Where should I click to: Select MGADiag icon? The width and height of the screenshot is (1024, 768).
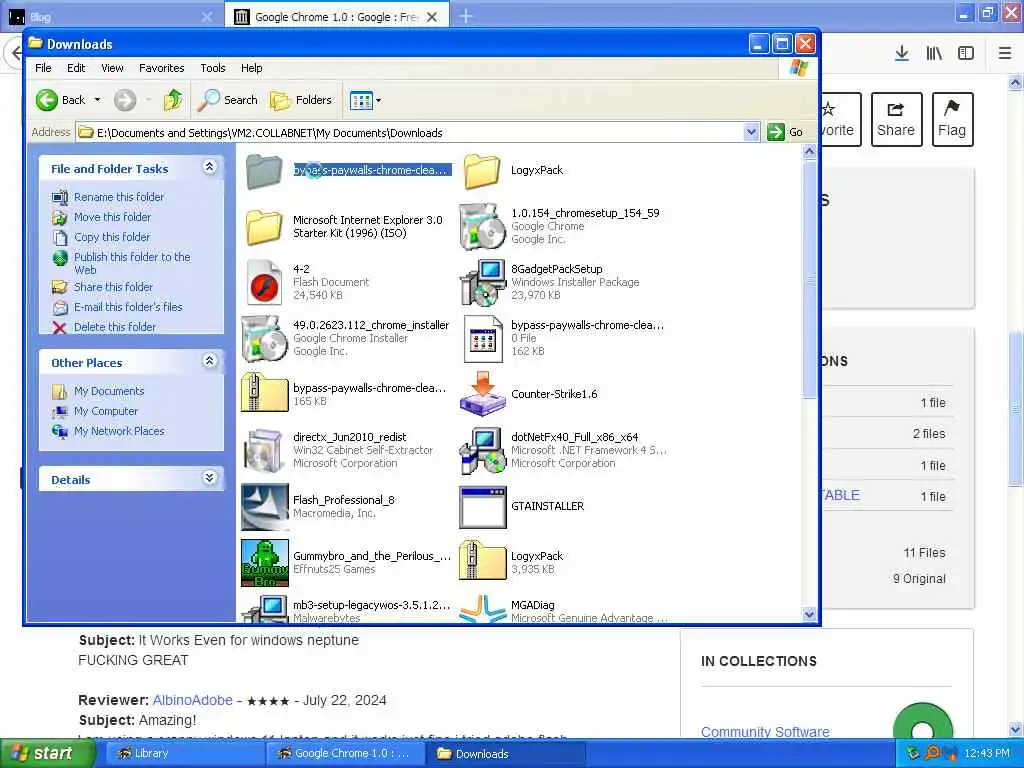[x=482, y=608]
